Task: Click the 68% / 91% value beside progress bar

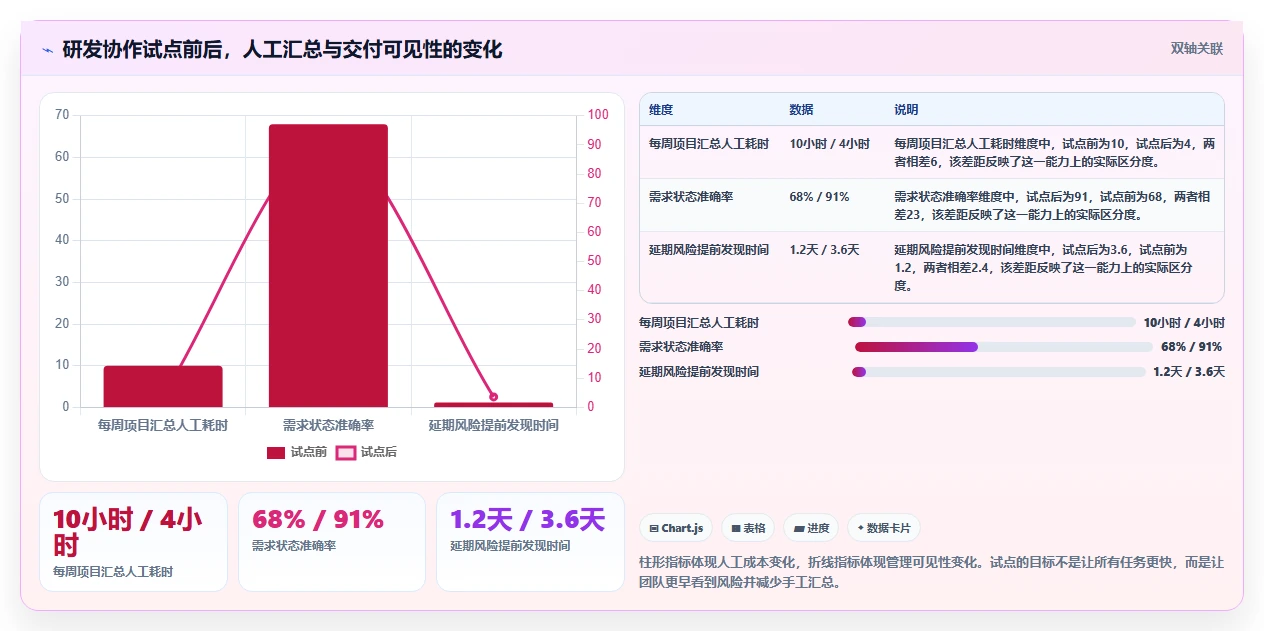Action: 1191,347
